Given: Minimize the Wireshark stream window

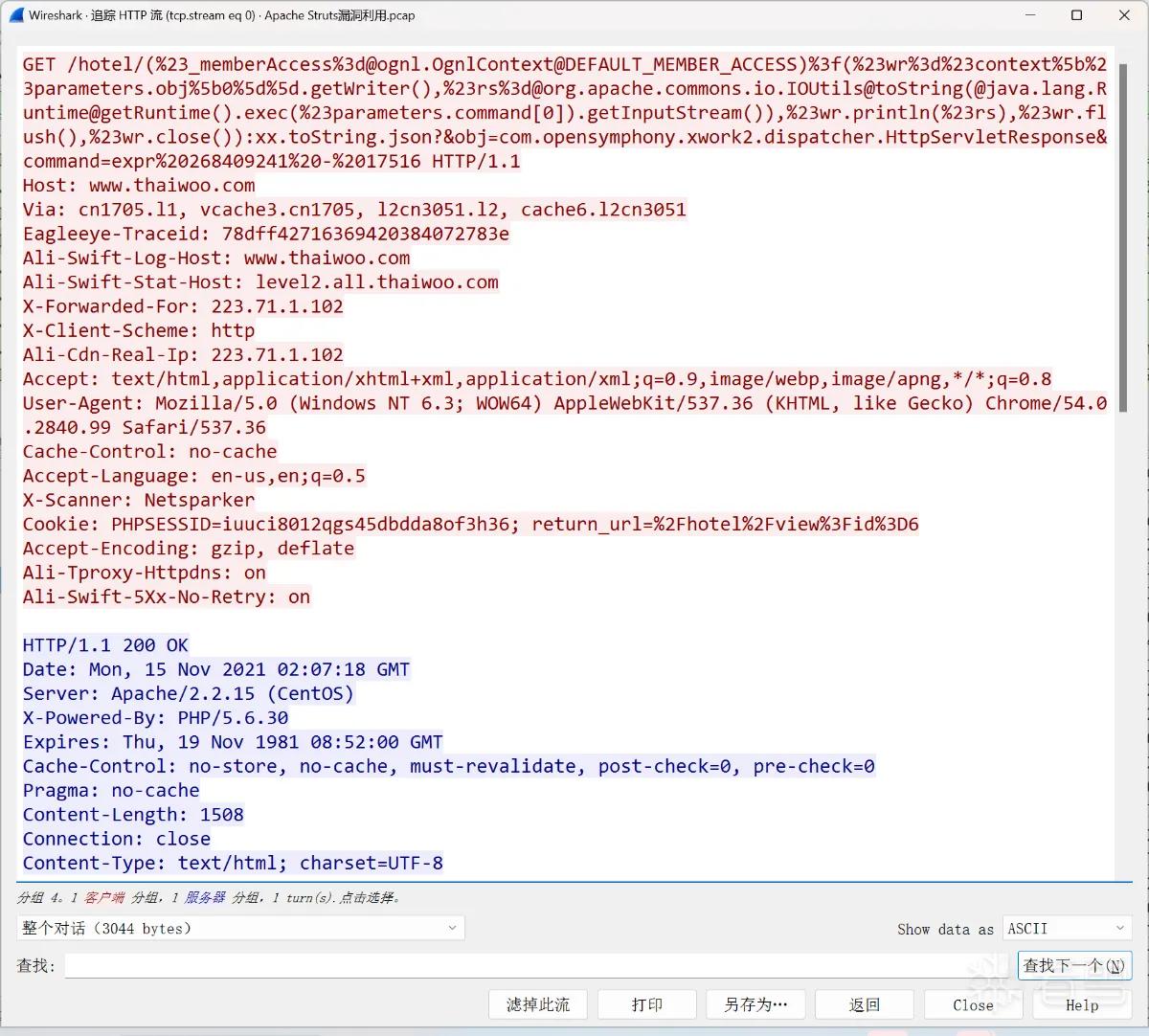Looking at the screenshot, I should 1031,15.
